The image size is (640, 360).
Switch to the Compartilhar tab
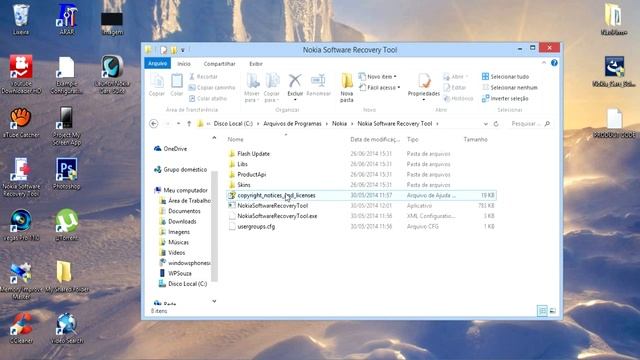click(219, 64)
